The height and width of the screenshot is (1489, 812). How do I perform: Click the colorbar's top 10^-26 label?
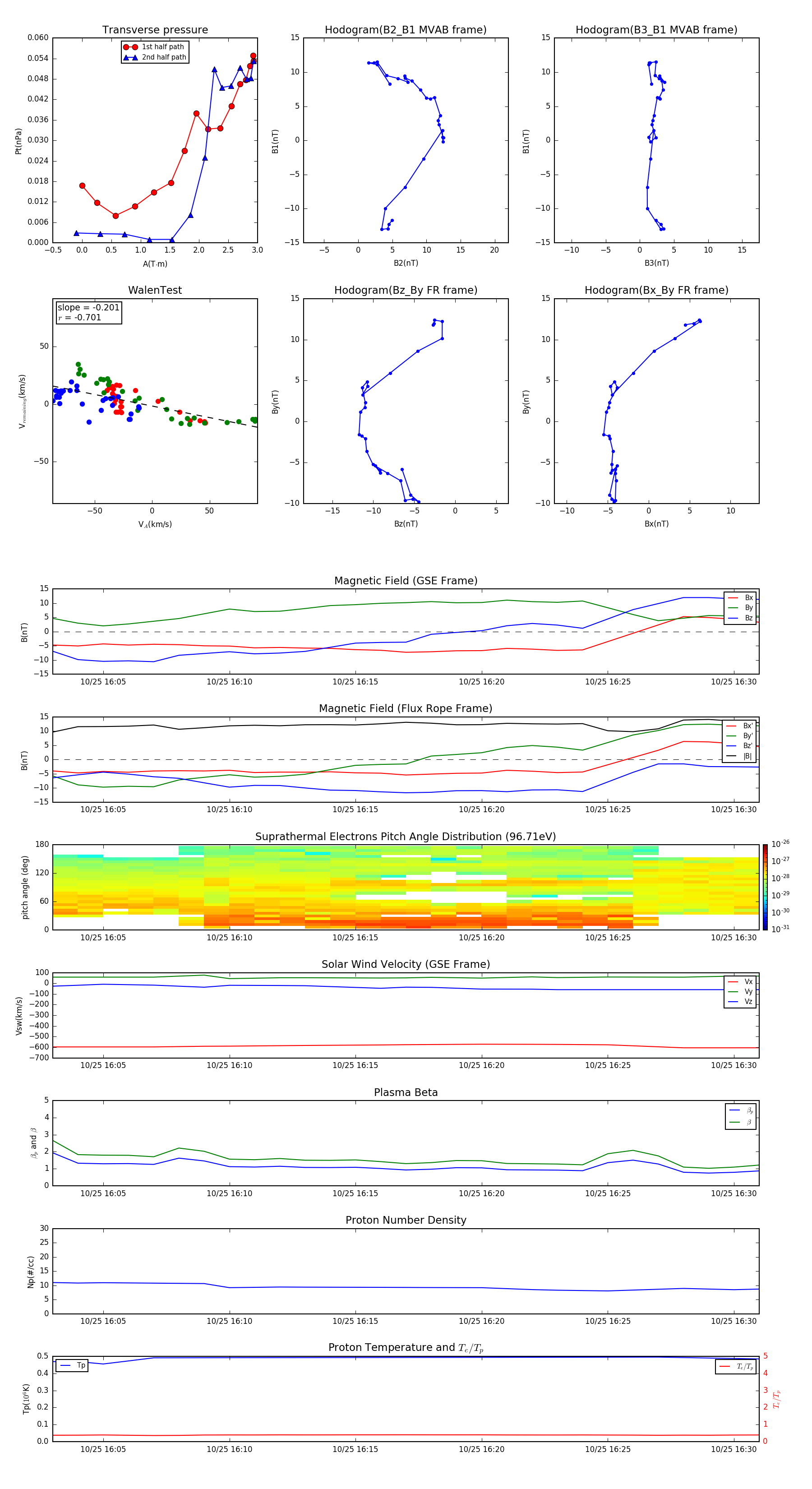pos(780,844)
